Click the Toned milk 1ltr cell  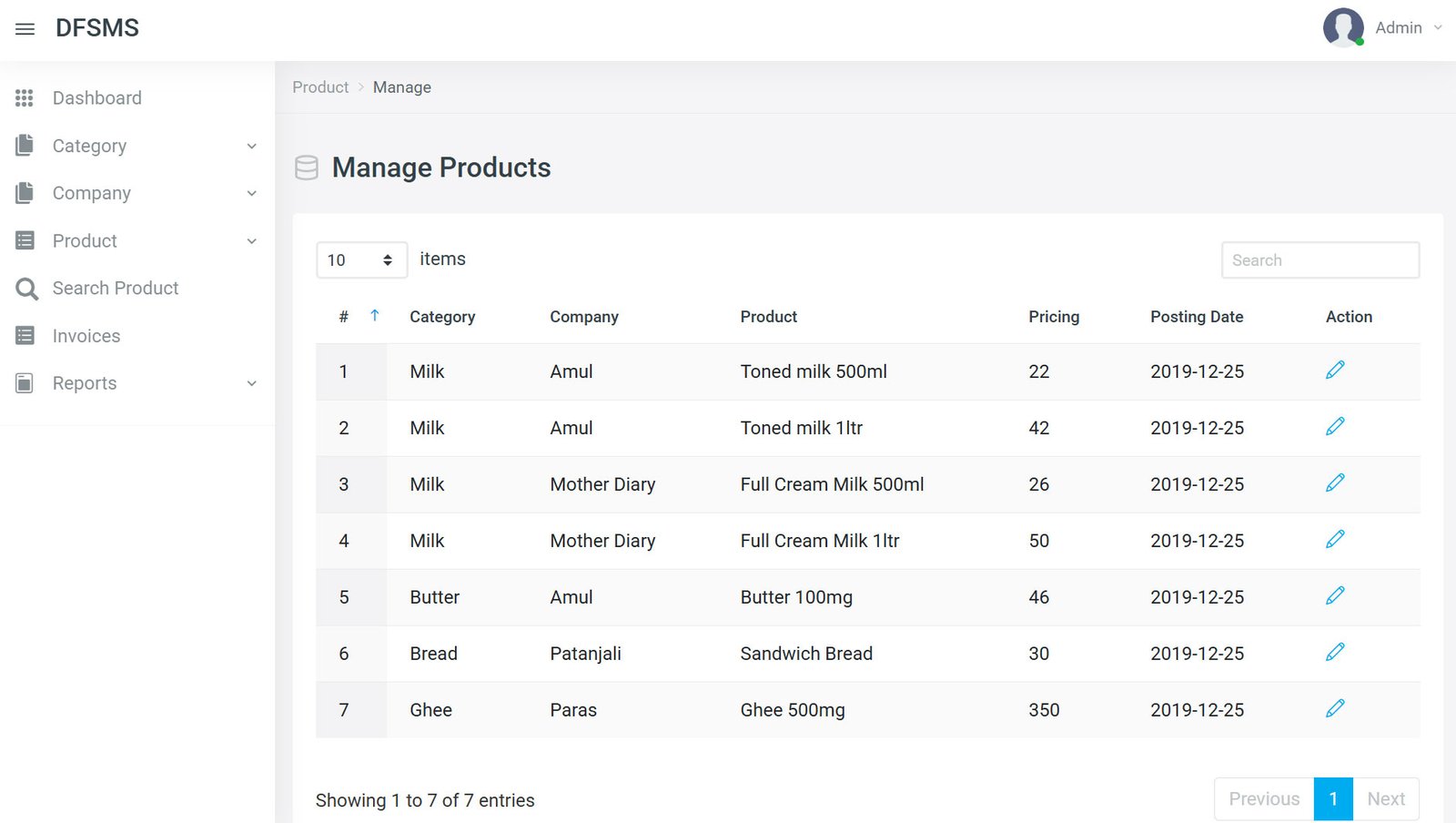pos(802,428)
